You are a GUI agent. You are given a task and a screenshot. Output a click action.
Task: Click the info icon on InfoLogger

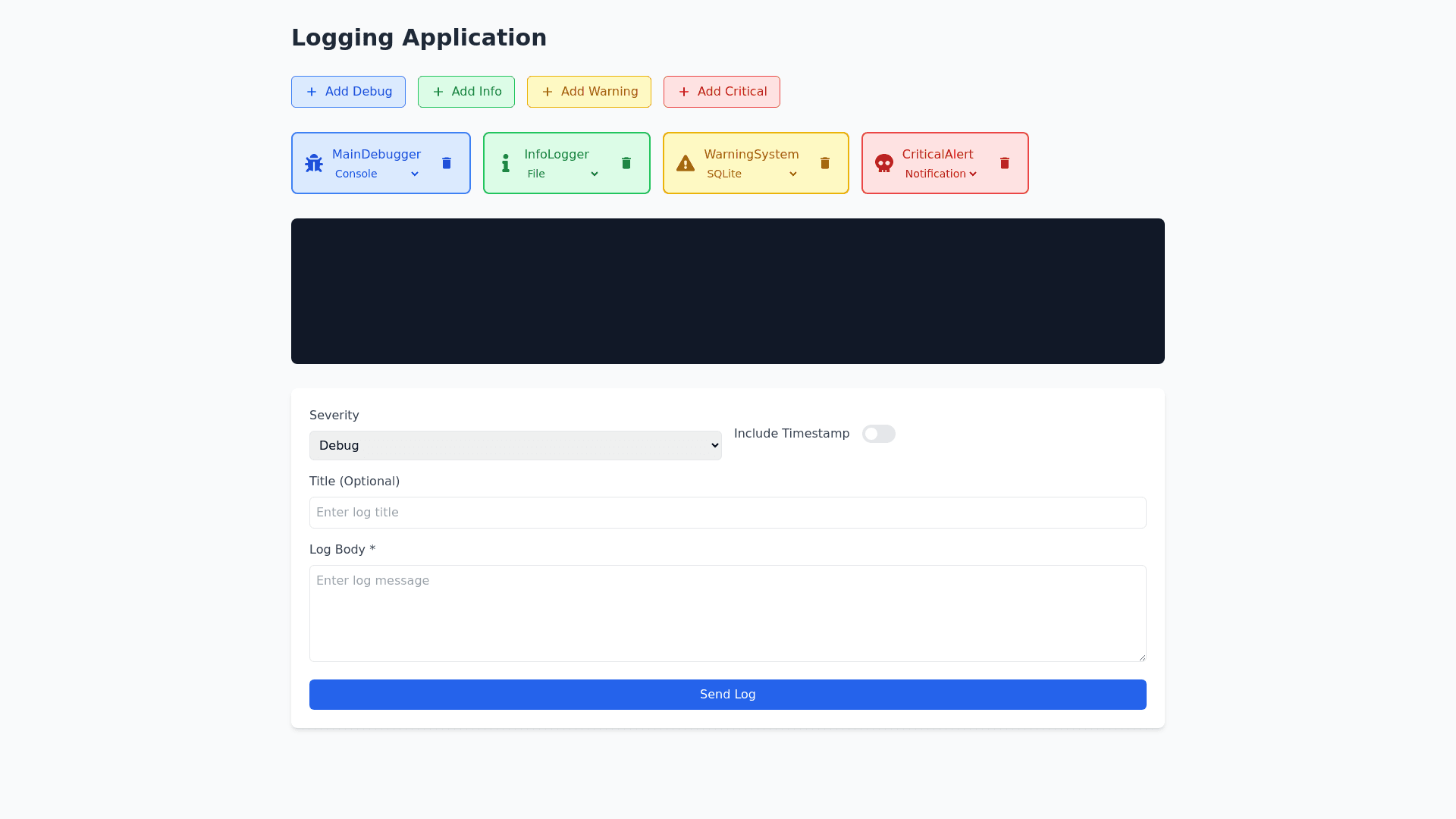[506, 163]
